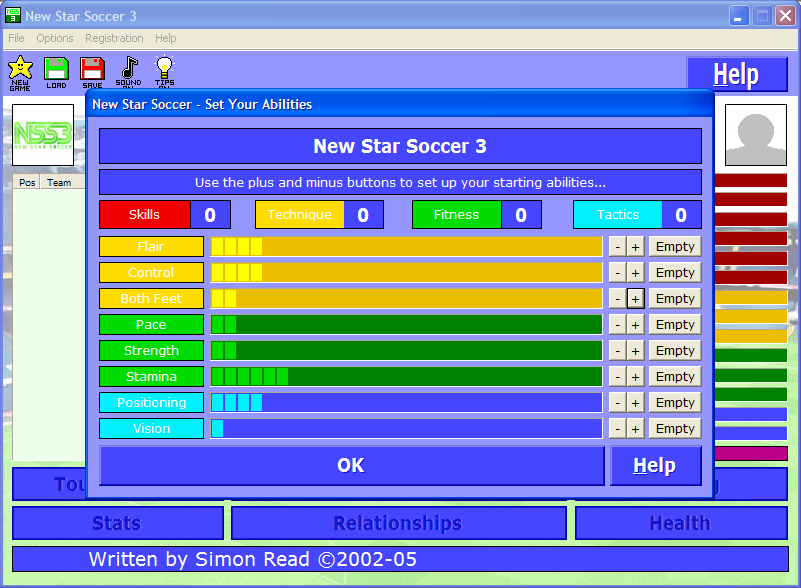This screenshot has width=801, height=588.
Task: Open the Registration menu
Action: 114,38
